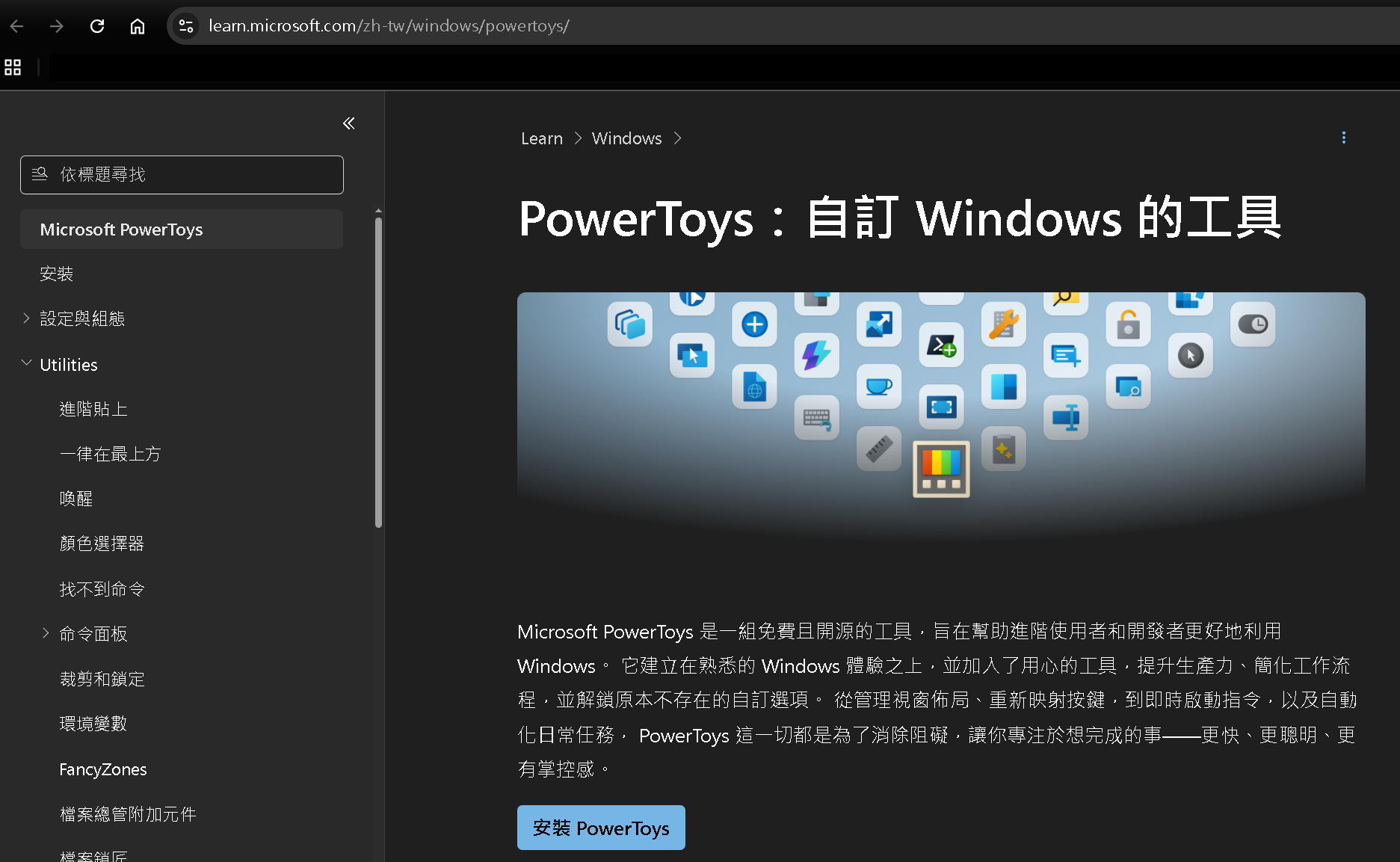Click the 安裝 PowerToys button

click(x=601, y=828)
